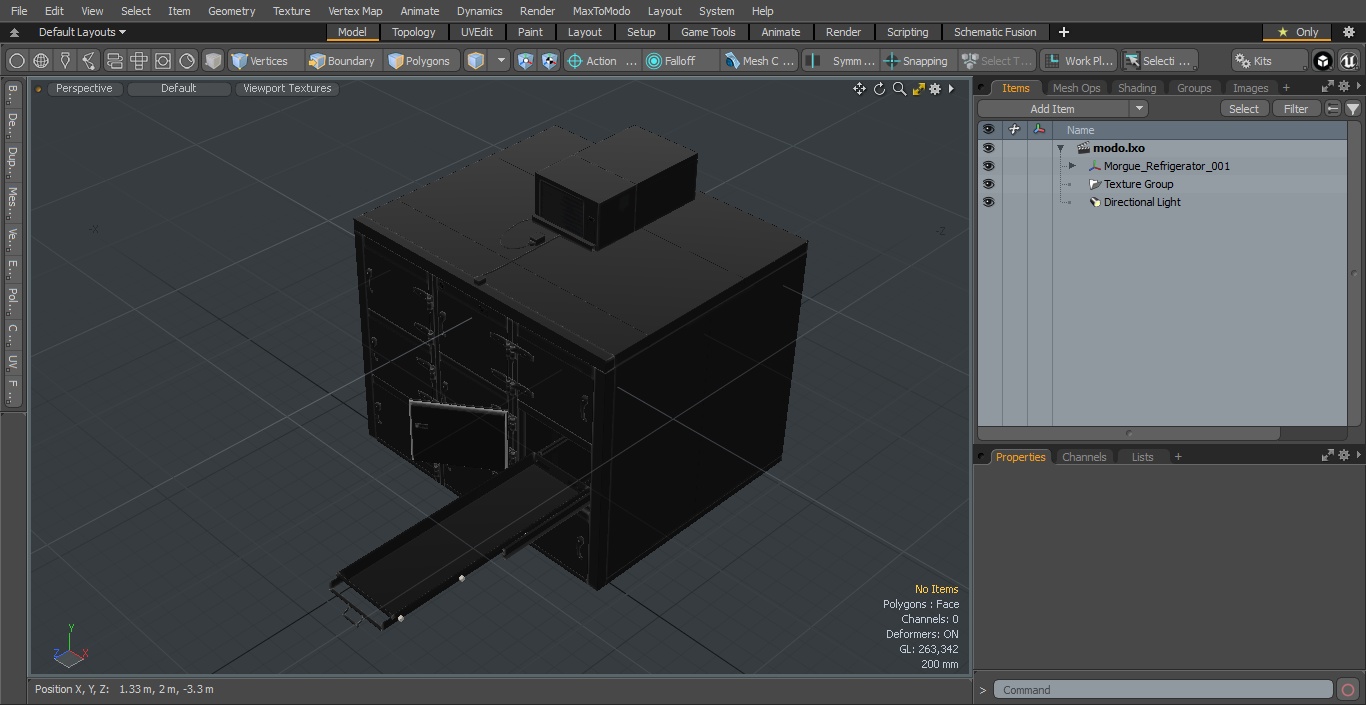
Task: Open the Work Plane menu
Action: point(1078,61)
